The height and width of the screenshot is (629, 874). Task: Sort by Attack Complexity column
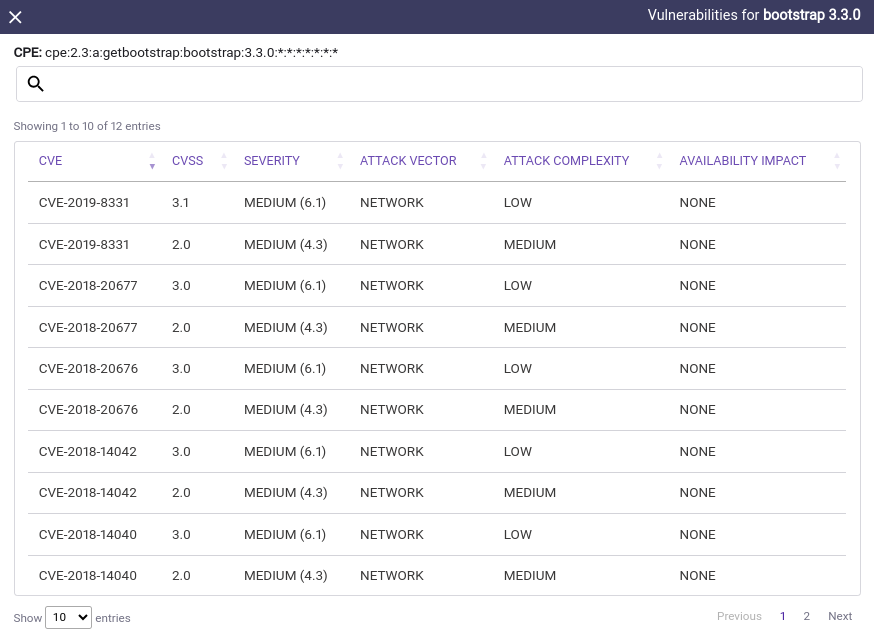566,161
